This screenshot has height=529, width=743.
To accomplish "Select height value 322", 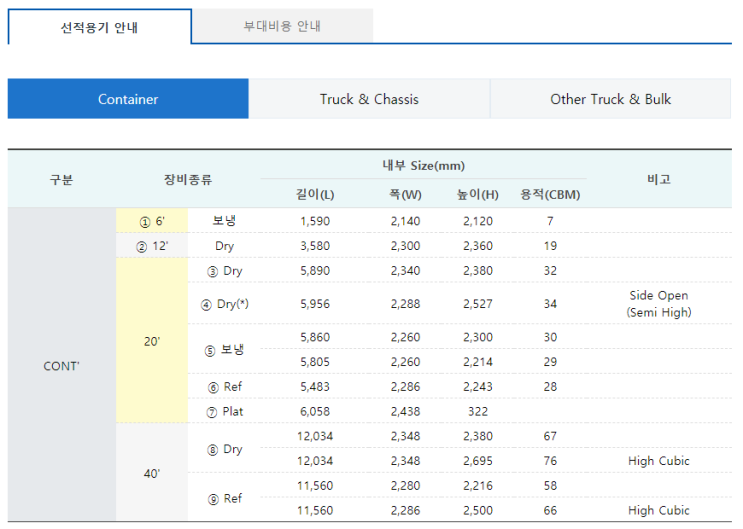I will tap(478, 411).
